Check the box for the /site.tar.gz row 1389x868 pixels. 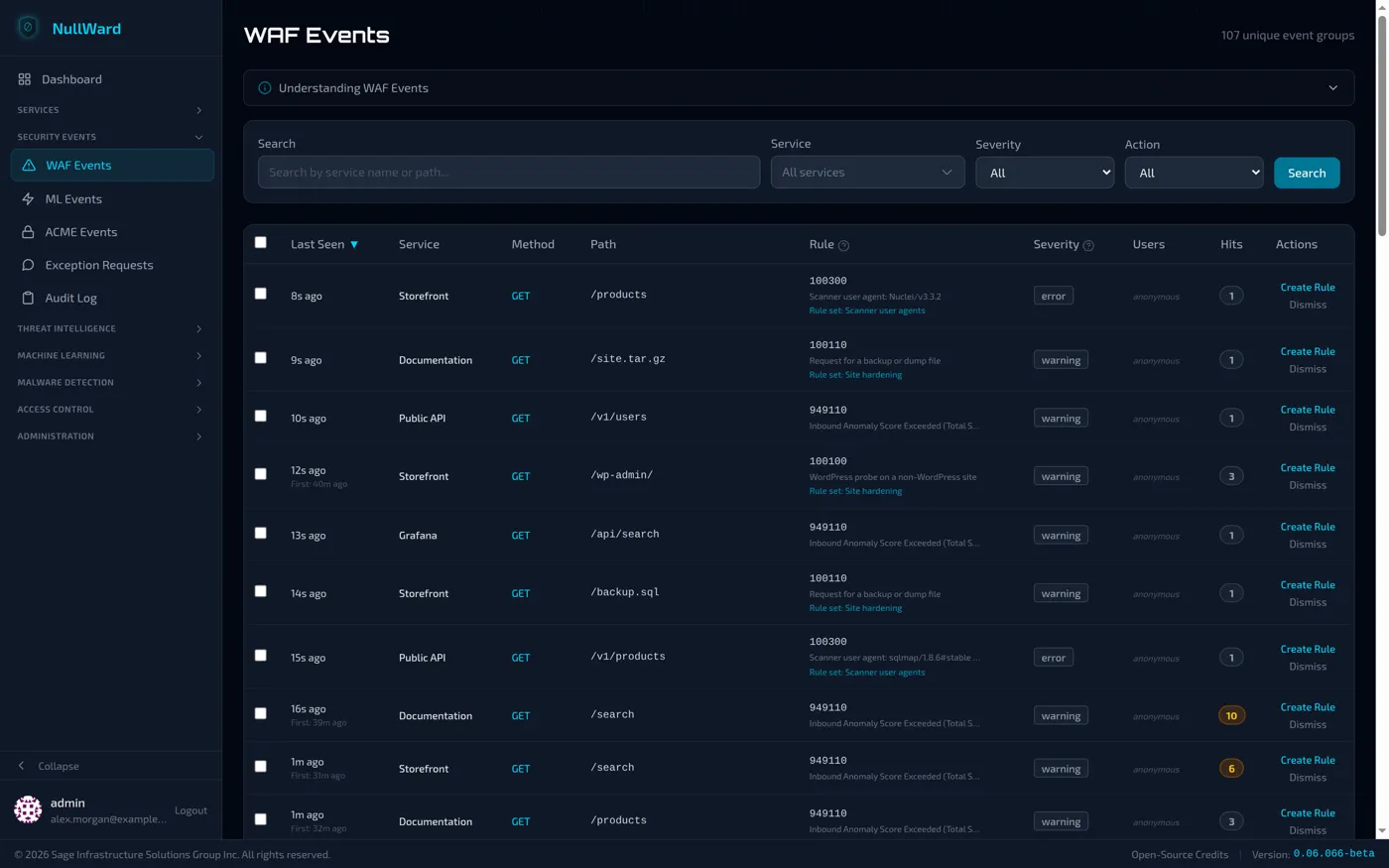coord(261,358)
